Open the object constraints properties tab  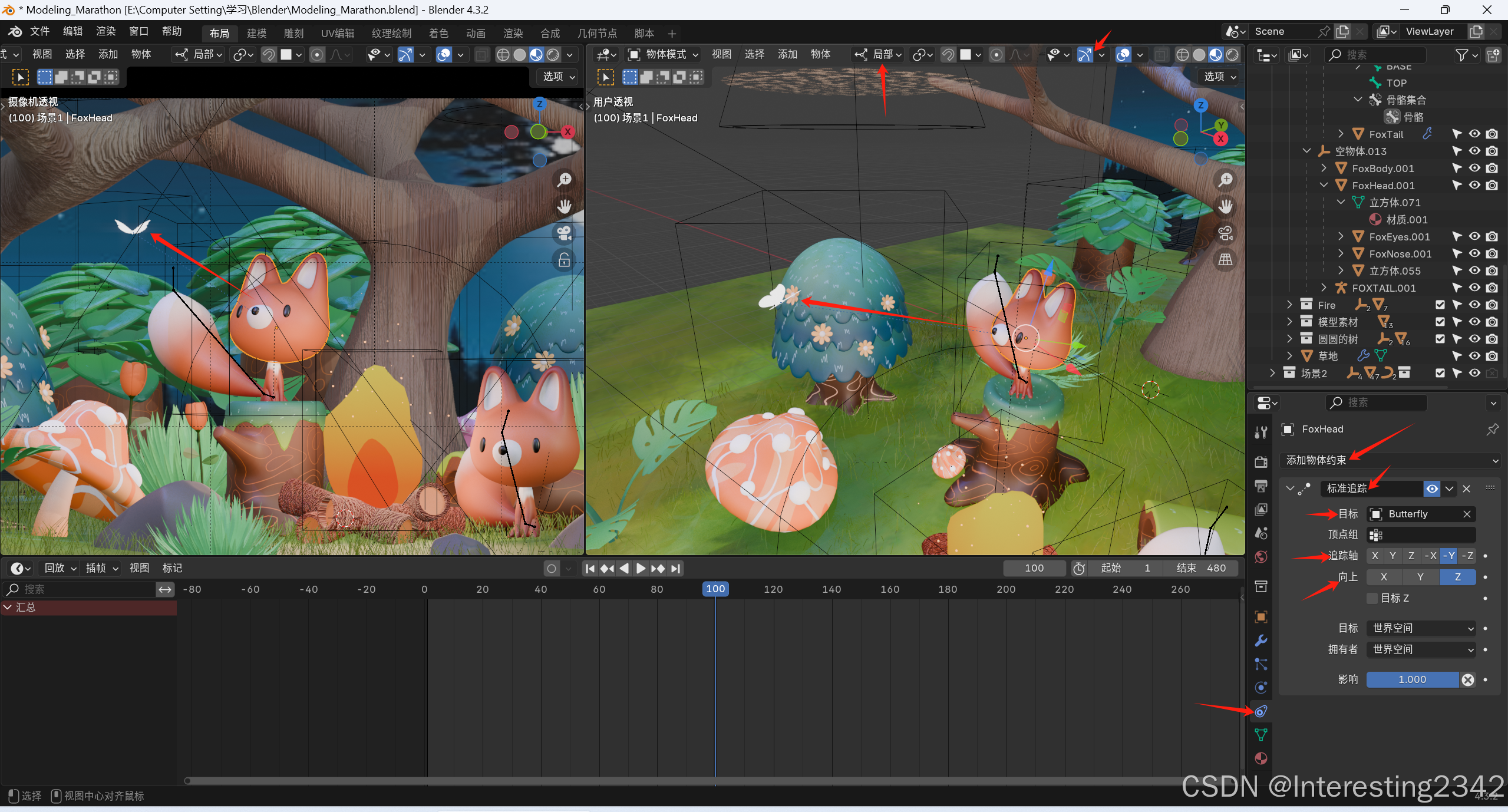tap(1260, 711)
